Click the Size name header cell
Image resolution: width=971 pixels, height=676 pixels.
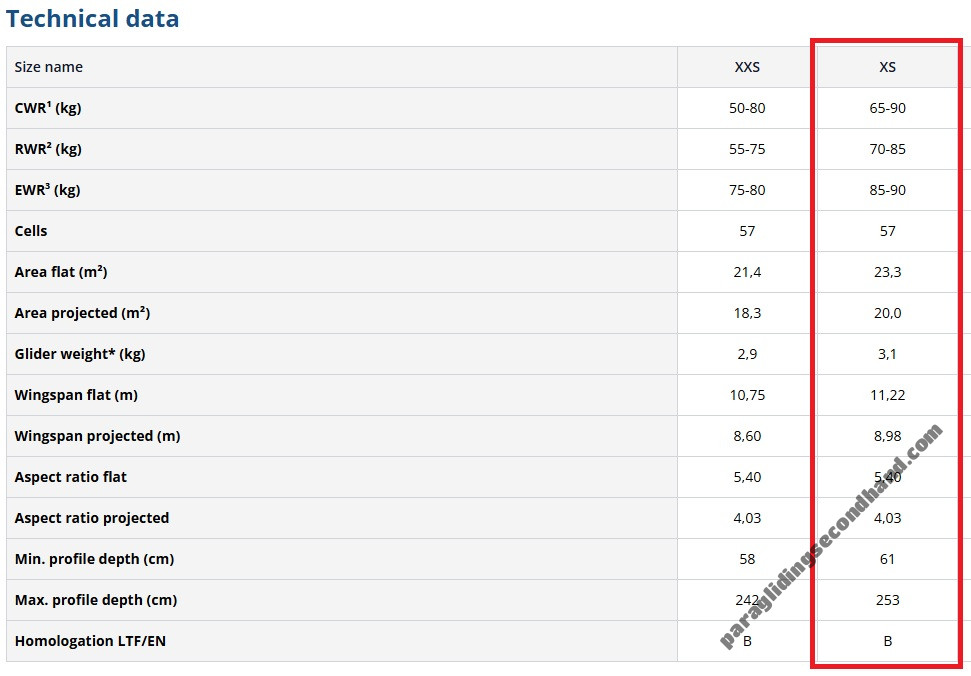coord(49,67)
